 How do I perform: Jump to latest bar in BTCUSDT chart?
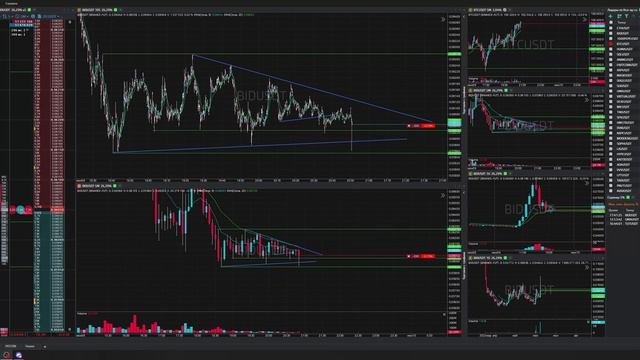click(584, 19)
